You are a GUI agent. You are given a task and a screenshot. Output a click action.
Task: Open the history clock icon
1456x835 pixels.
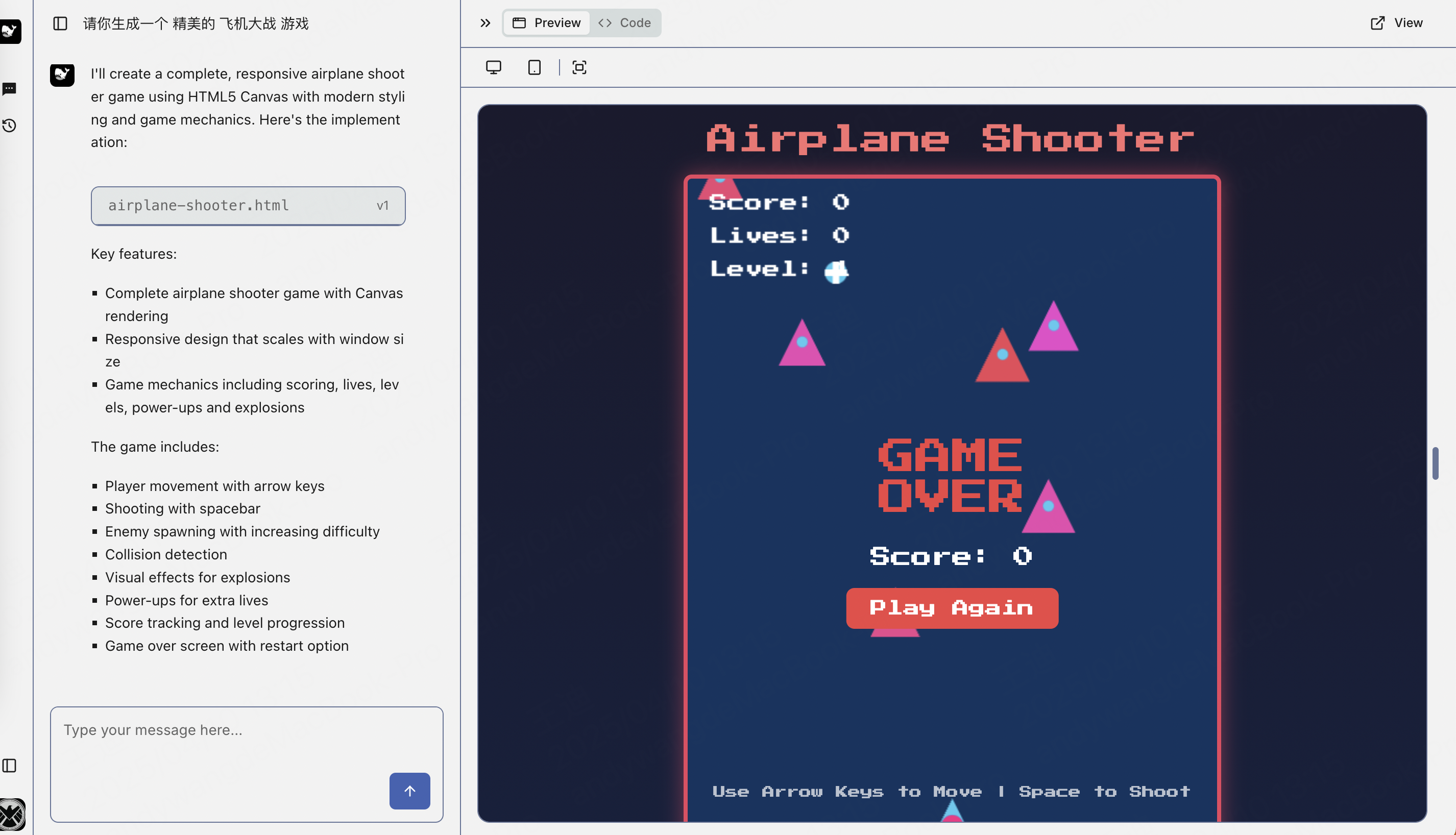(x=10, y=126)
